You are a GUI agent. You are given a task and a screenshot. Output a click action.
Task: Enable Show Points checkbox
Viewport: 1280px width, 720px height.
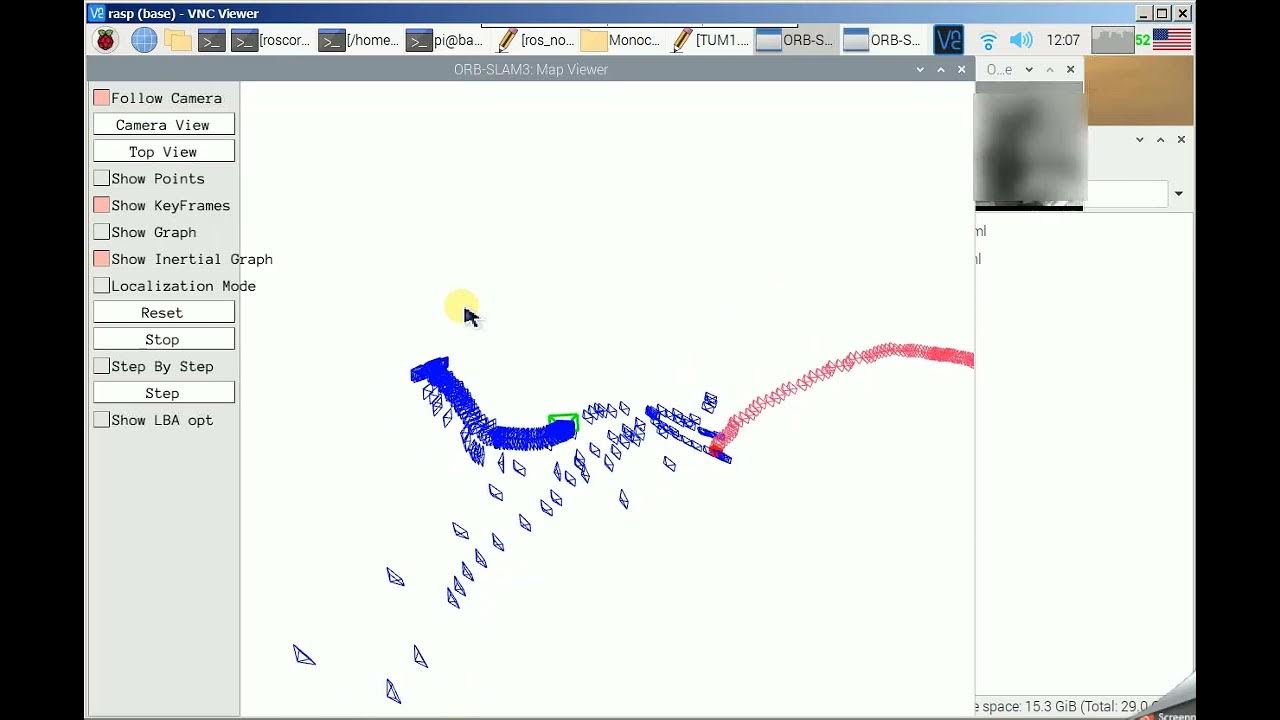[102, 178]
